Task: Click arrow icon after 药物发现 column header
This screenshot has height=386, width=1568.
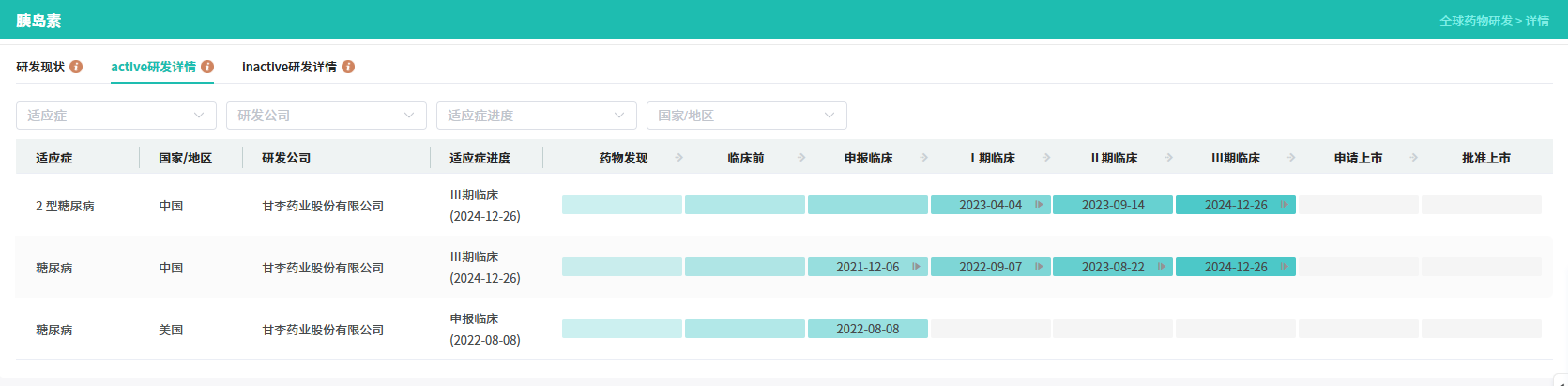Action: tap(679, 158)
